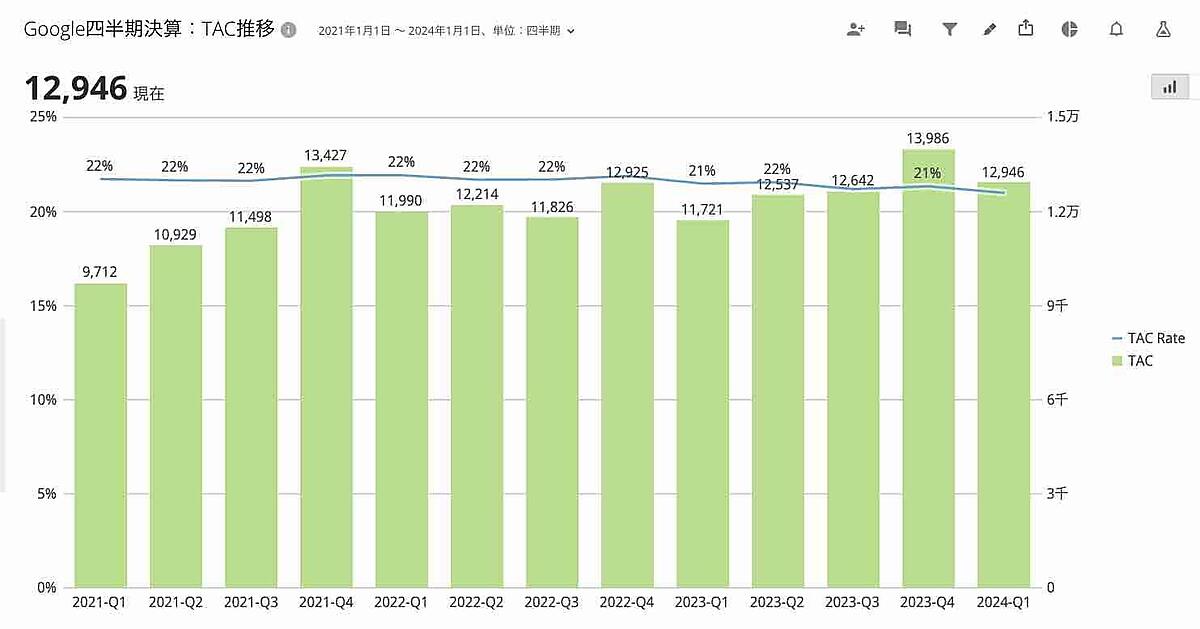1200x629 pixels.
Task: Click the 2021-Q3 axis label
Action: (x=251, y=602)
